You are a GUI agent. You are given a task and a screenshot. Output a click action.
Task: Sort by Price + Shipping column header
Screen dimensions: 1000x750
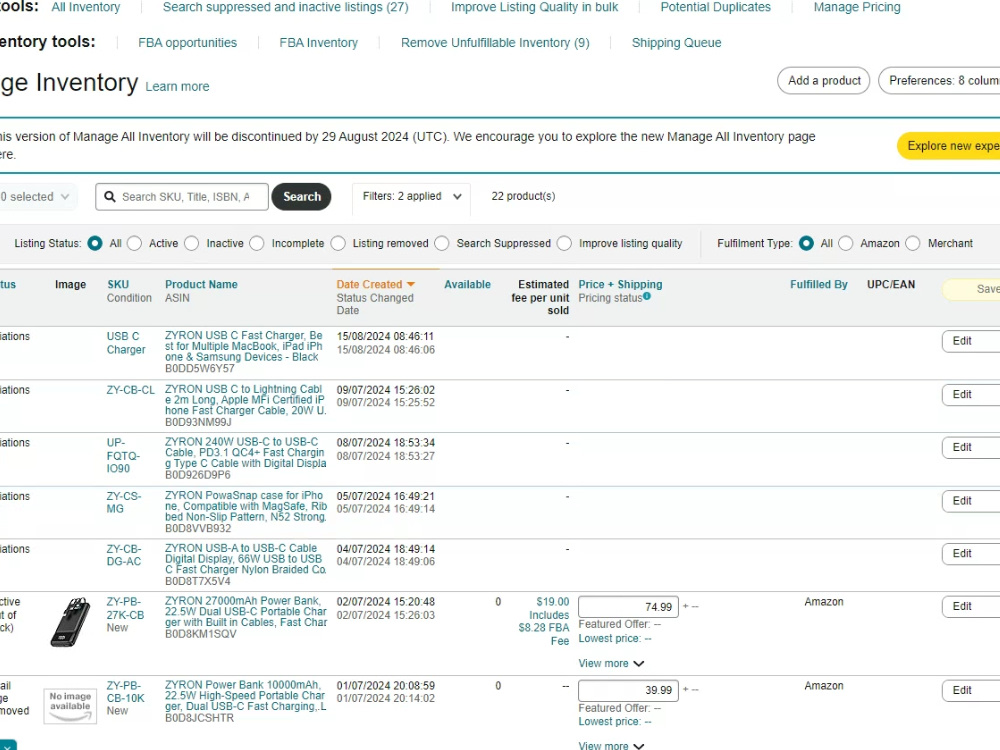621,284
